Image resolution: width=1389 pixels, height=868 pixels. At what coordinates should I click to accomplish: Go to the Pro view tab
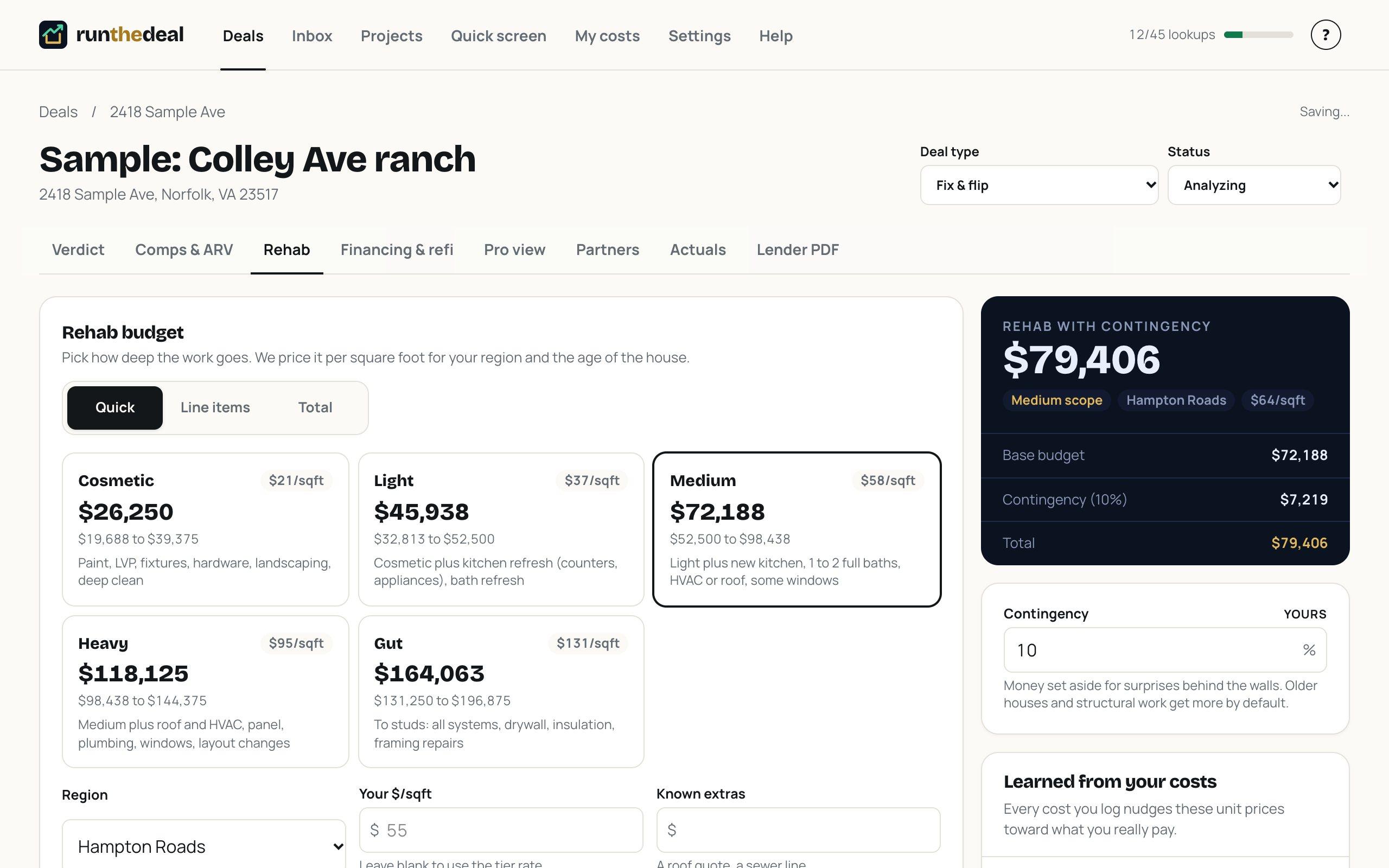tap(514, 250)
